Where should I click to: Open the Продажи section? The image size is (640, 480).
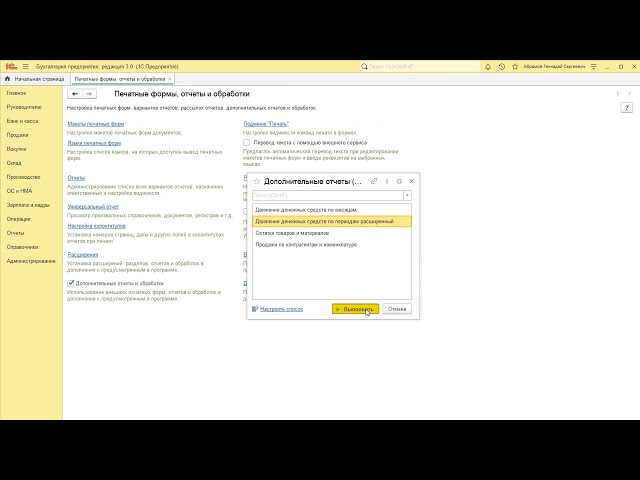18,135
